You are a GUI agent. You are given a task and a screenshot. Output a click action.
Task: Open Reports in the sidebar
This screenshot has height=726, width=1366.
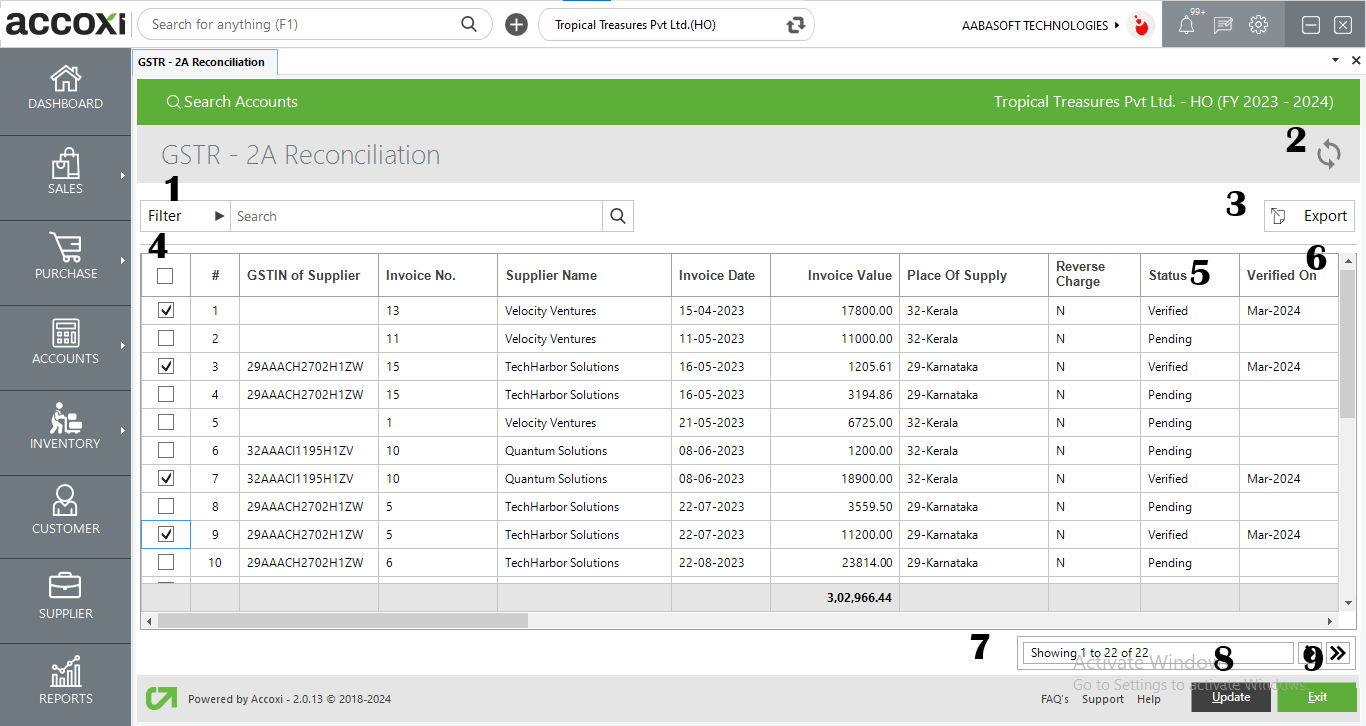(65, 682)
